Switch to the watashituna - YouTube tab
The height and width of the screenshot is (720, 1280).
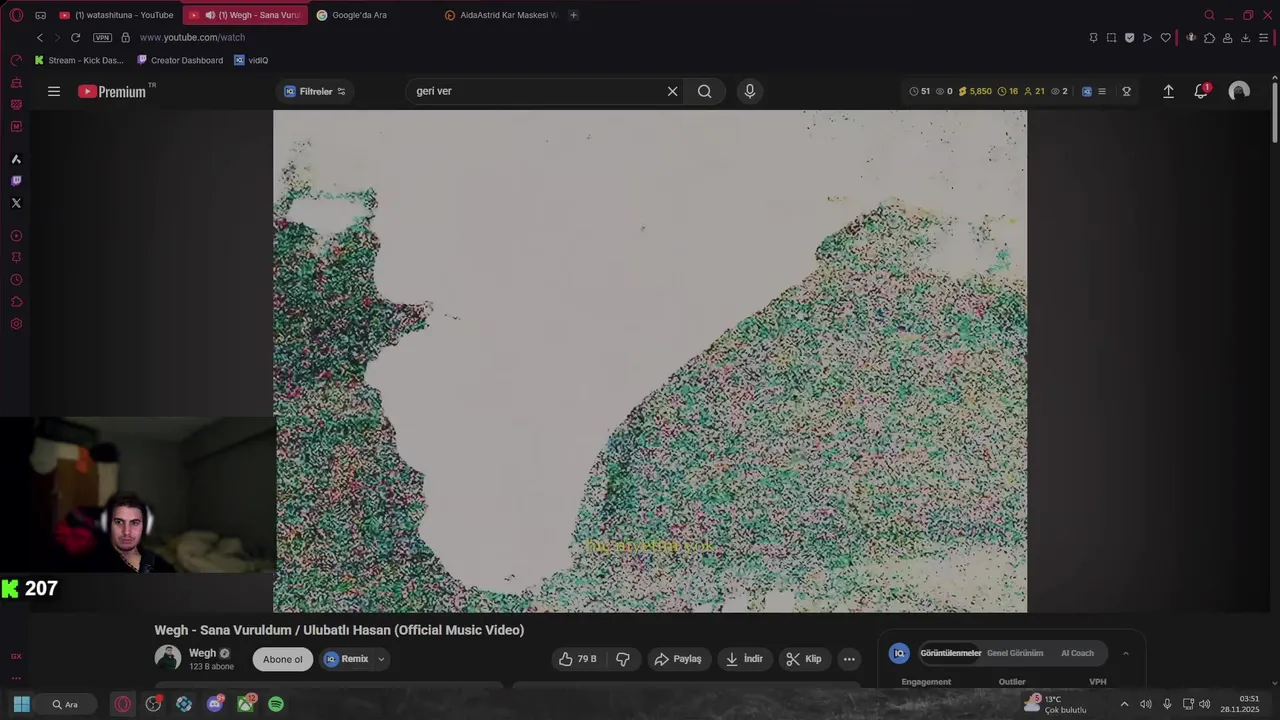pos(116,15)
